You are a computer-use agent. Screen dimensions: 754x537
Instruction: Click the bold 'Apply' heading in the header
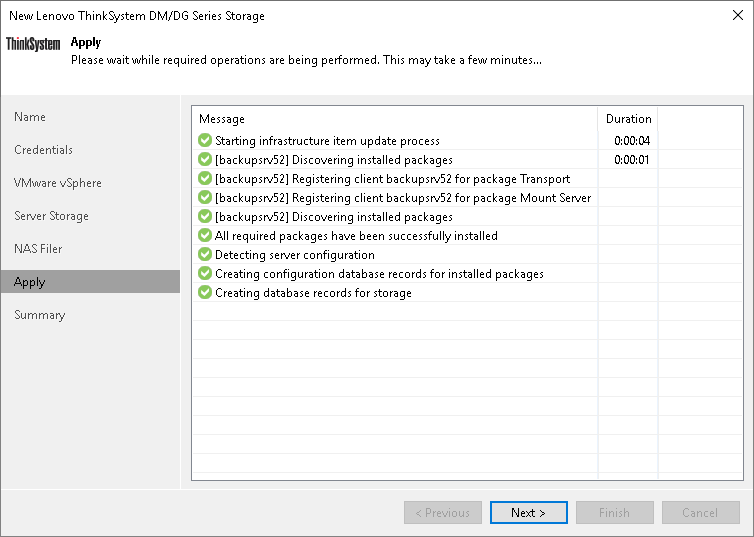coord(86,43)
